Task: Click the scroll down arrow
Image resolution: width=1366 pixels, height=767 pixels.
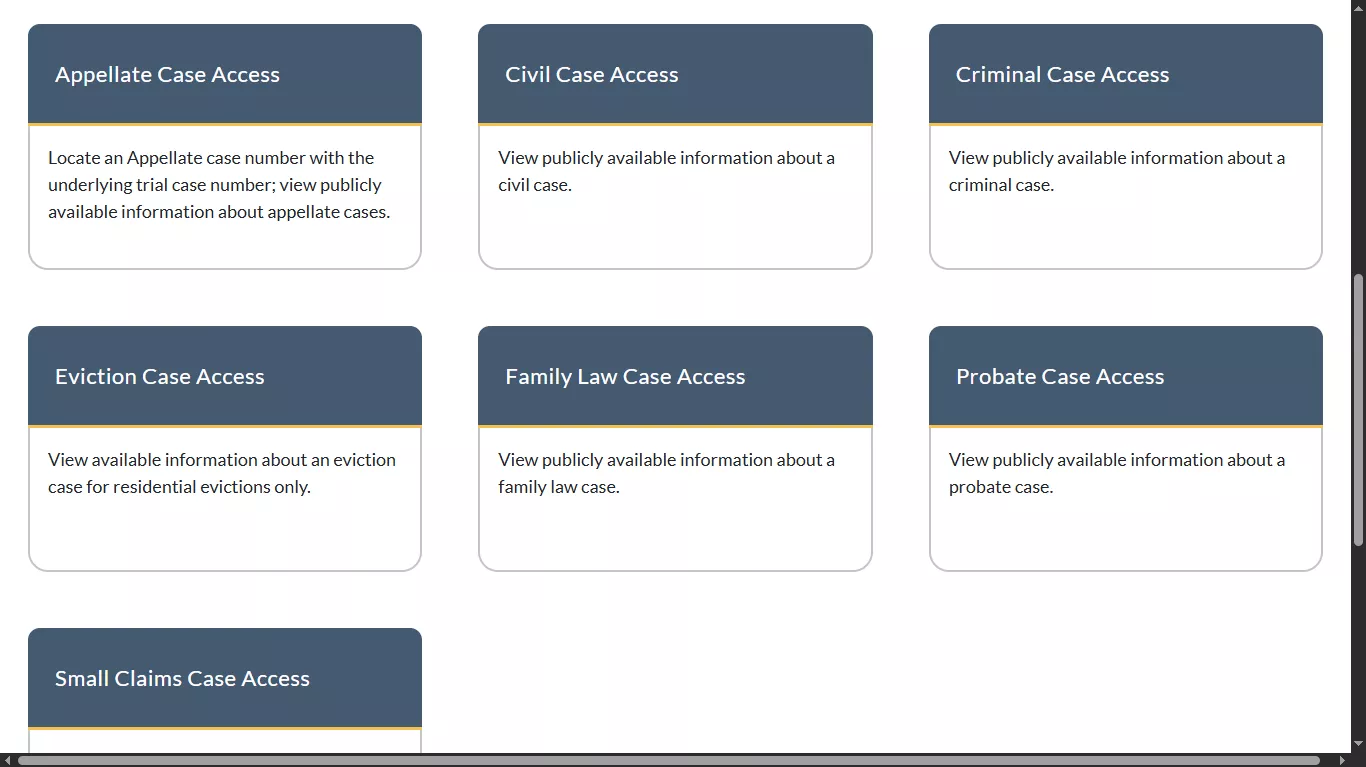Action: (x=1358, y=745)
